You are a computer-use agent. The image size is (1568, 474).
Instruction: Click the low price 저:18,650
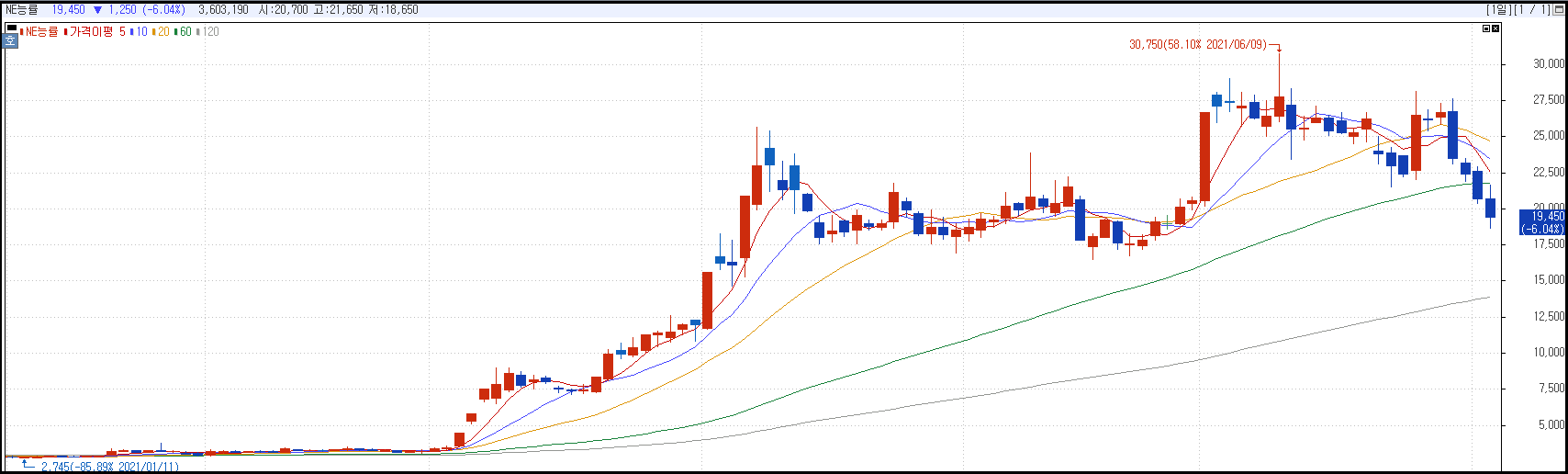point(394,9)
